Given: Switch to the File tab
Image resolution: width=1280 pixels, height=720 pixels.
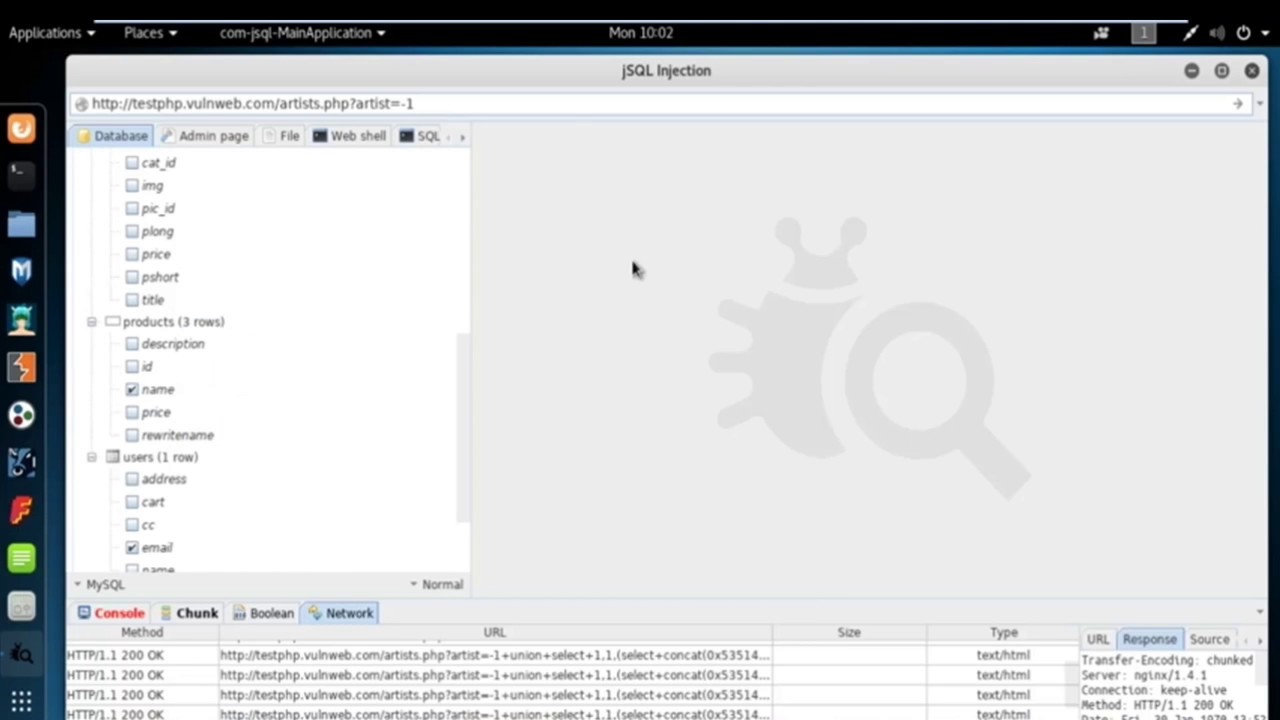Looking at the screenshot, I should click(281, 136).
